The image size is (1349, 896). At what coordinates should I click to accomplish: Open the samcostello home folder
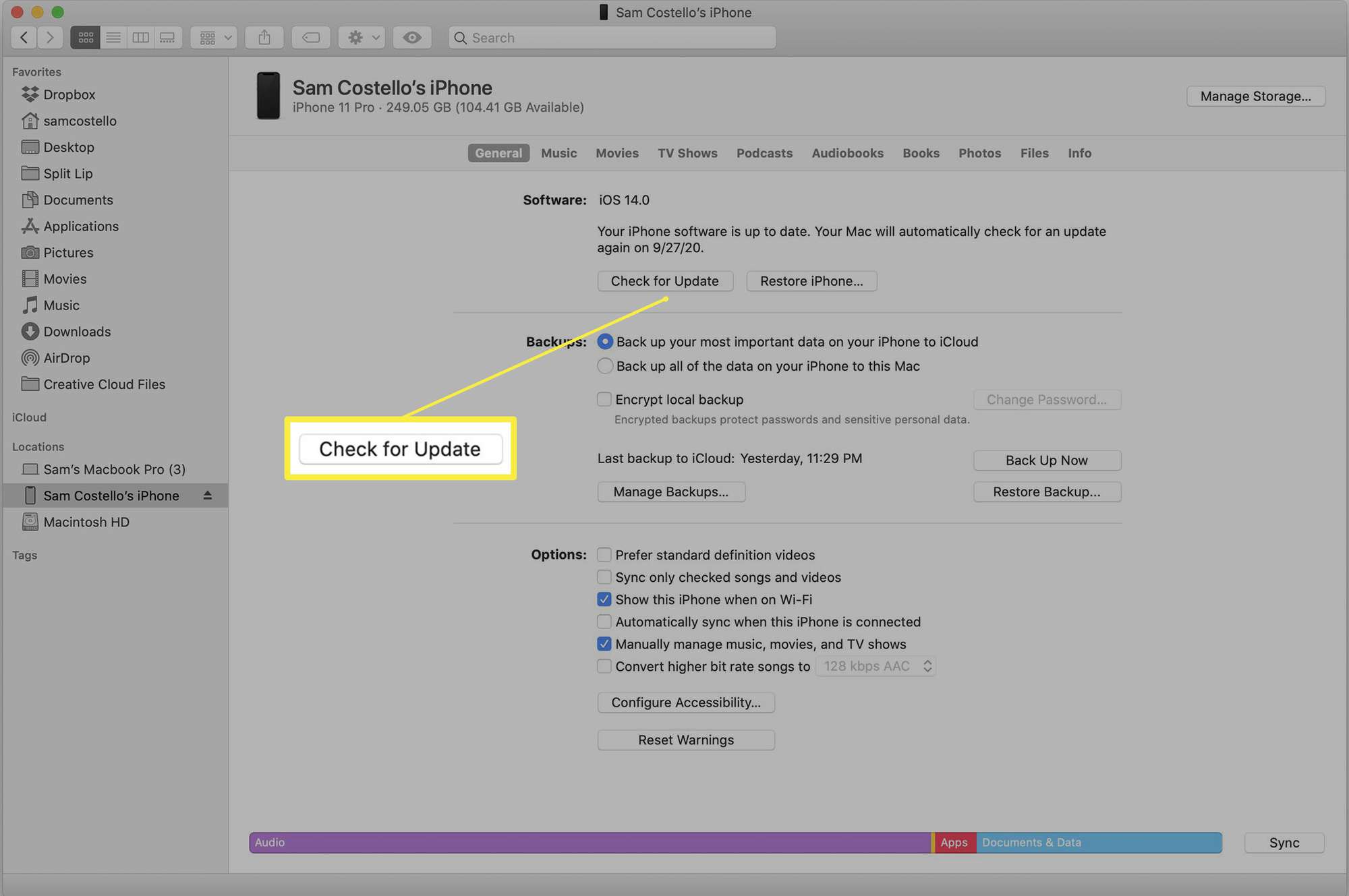tap(80, 121)
